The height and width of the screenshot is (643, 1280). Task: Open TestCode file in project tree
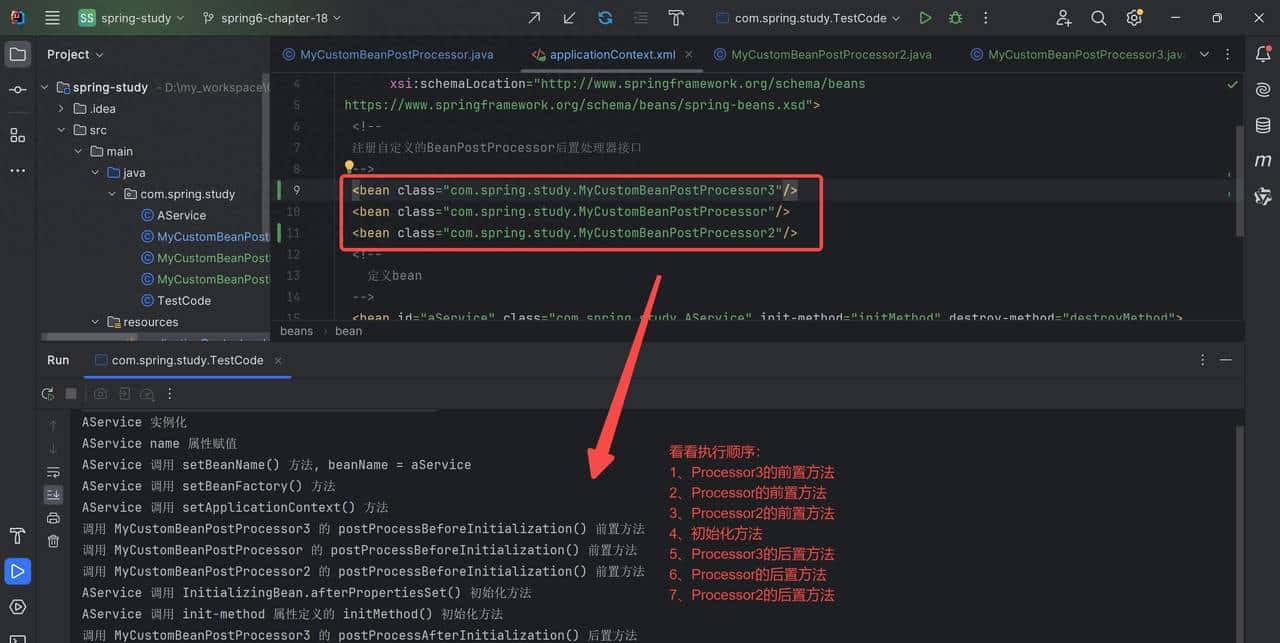183,300
